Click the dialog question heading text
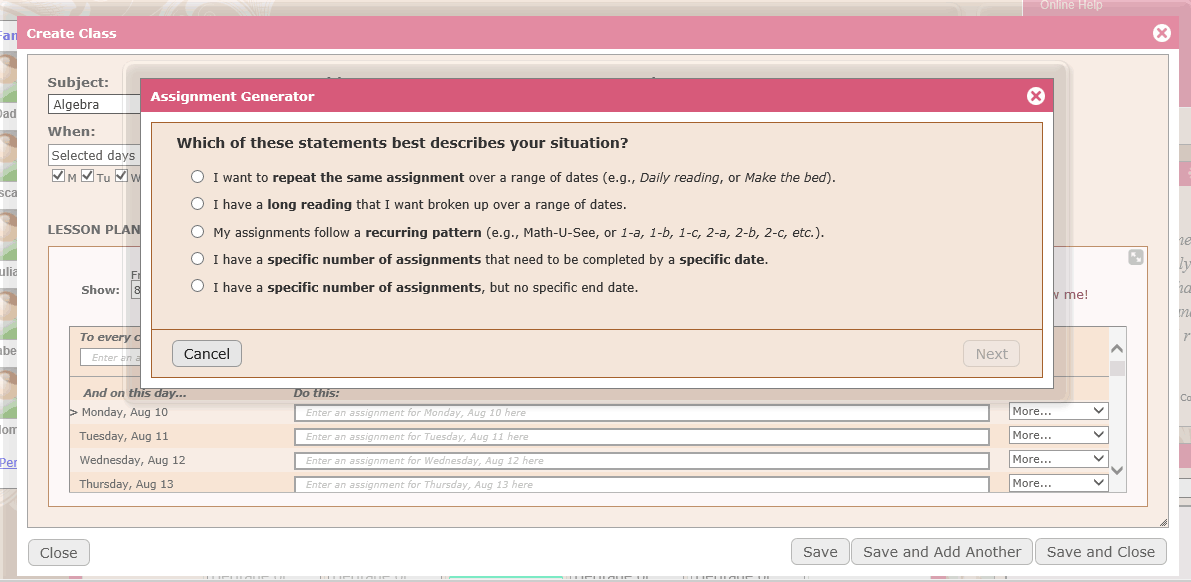This screenshot has width=1191, height=582. click(403, 143)
